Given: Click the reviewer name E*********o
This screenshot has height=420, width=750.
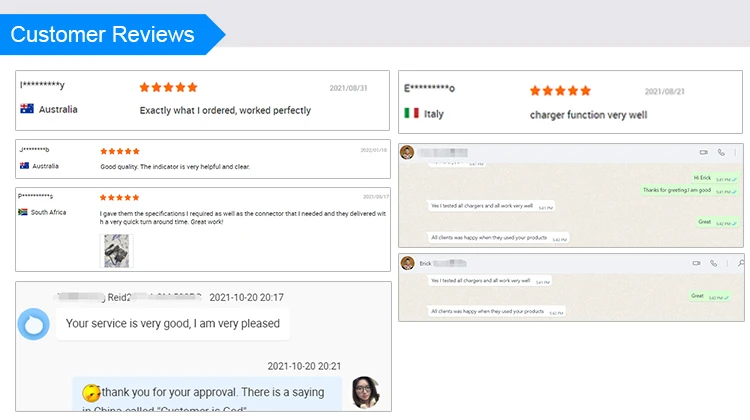Looking at the screenshot, I should click(x=429, y=88).
